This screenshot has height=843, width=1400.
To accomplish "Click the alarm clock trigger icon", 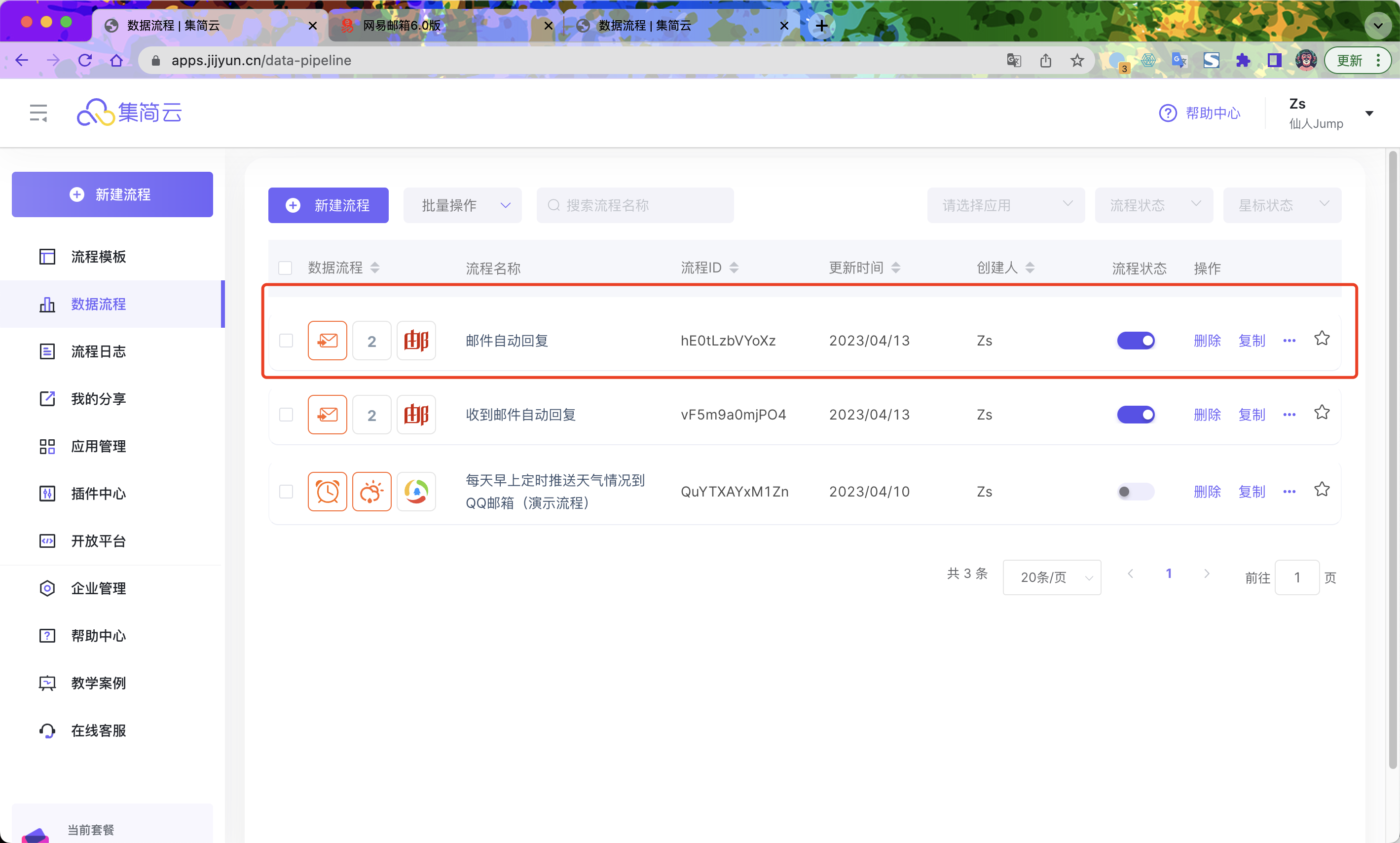I will [x=327, y=492].
